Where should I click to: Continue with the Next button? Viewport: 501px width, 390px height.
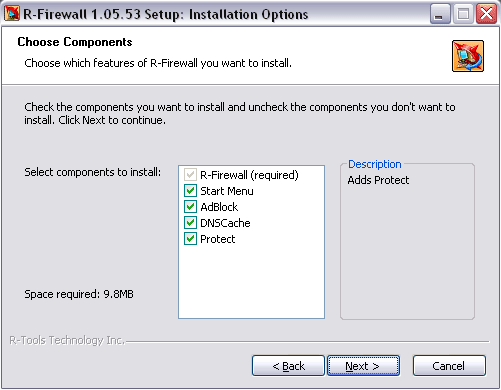363,366
